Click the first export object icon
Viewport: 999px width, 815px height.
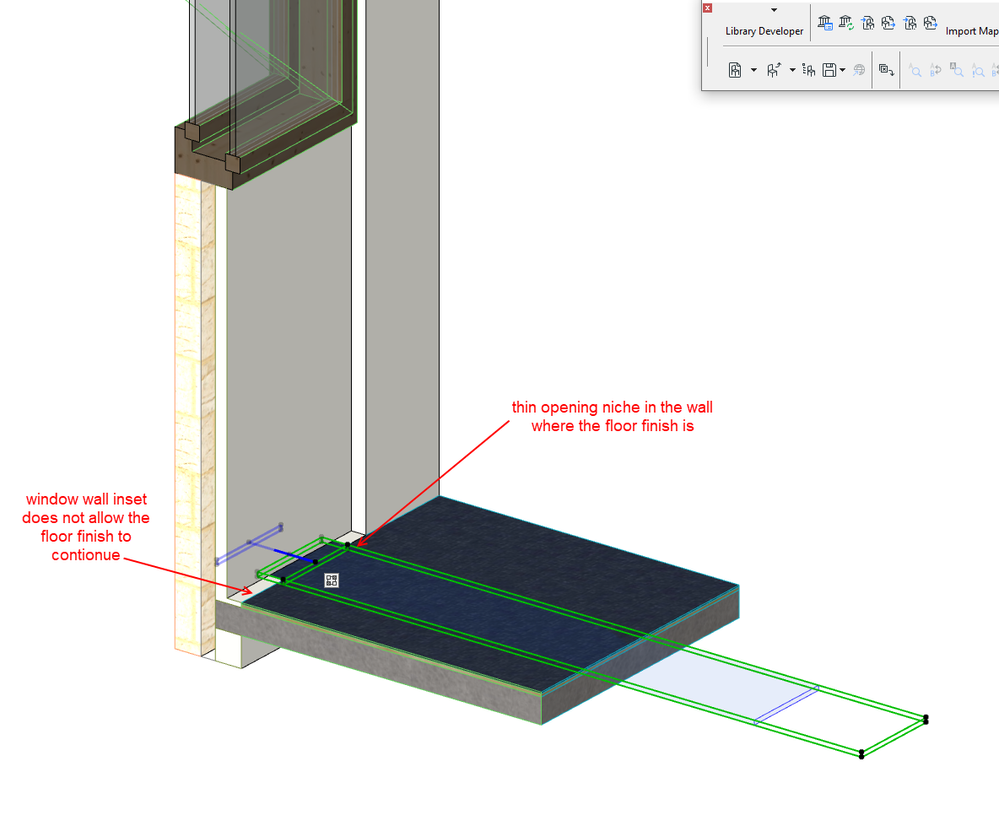888,24
